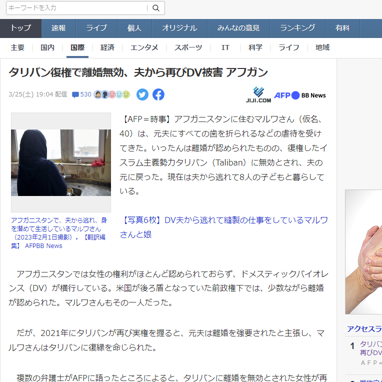Open the AFP BB News logo
382x382 pixels.
point(300,95)
